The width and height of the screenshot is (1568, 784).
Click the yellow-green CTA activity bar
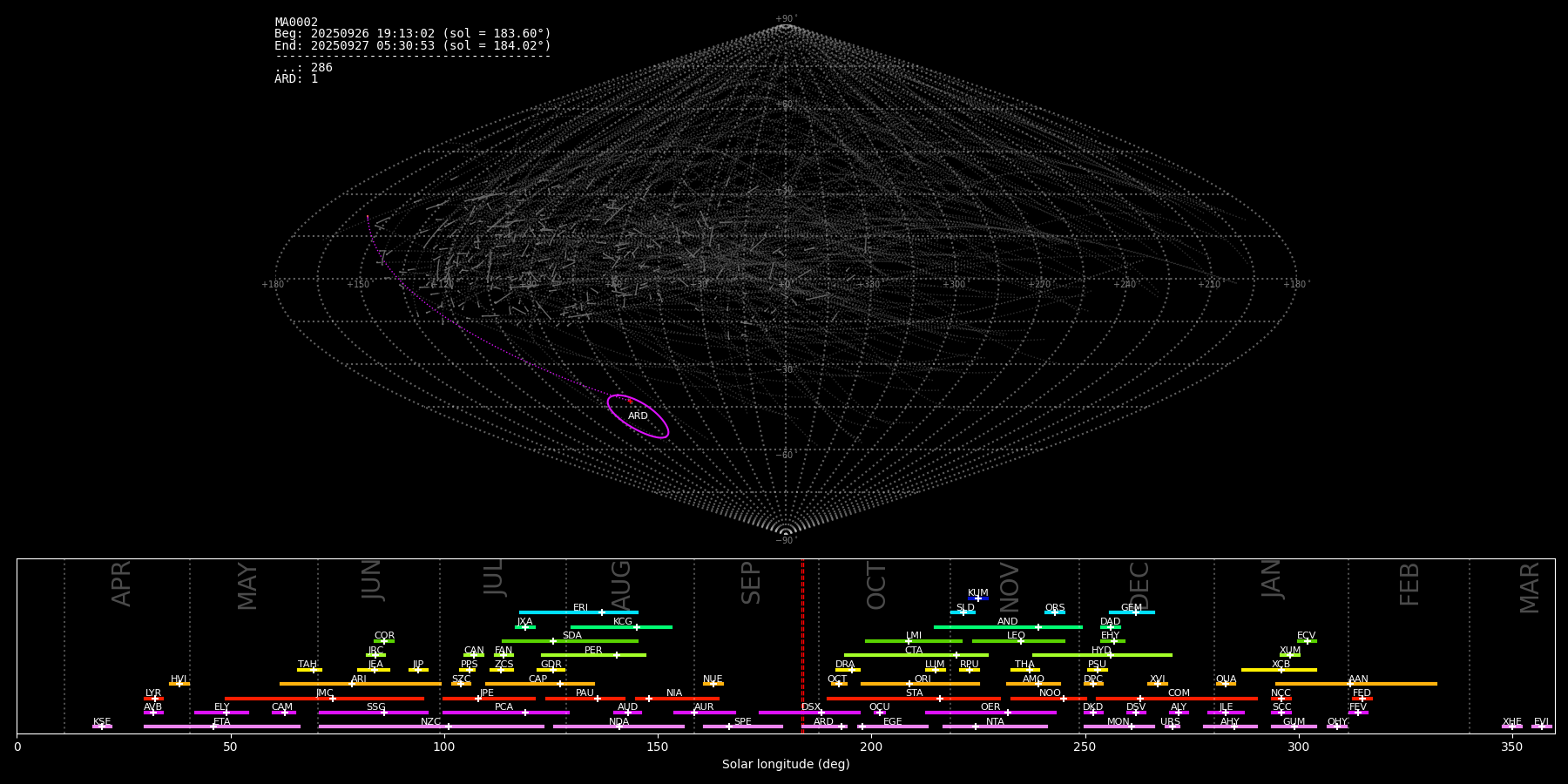tap(916, 655)
